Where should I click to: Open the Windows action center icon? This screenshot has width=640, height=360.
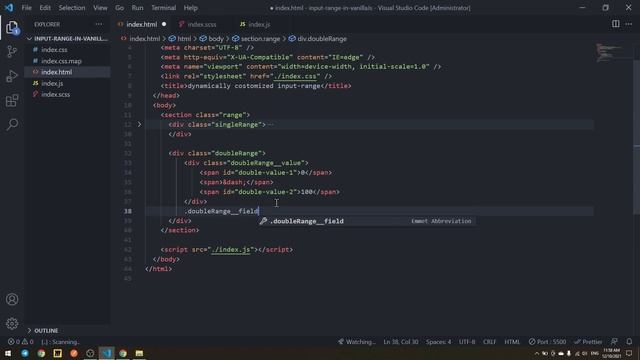629,353
